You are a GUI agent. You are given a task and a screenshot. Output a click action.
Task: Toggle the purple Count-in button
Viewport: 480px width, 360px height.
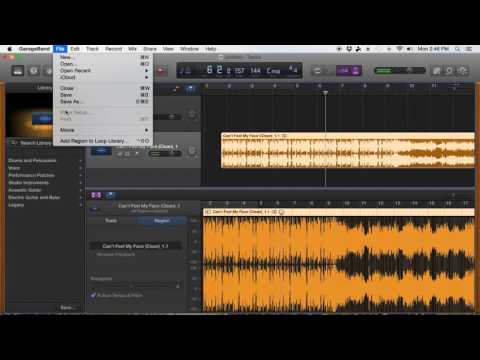[343, 71]
